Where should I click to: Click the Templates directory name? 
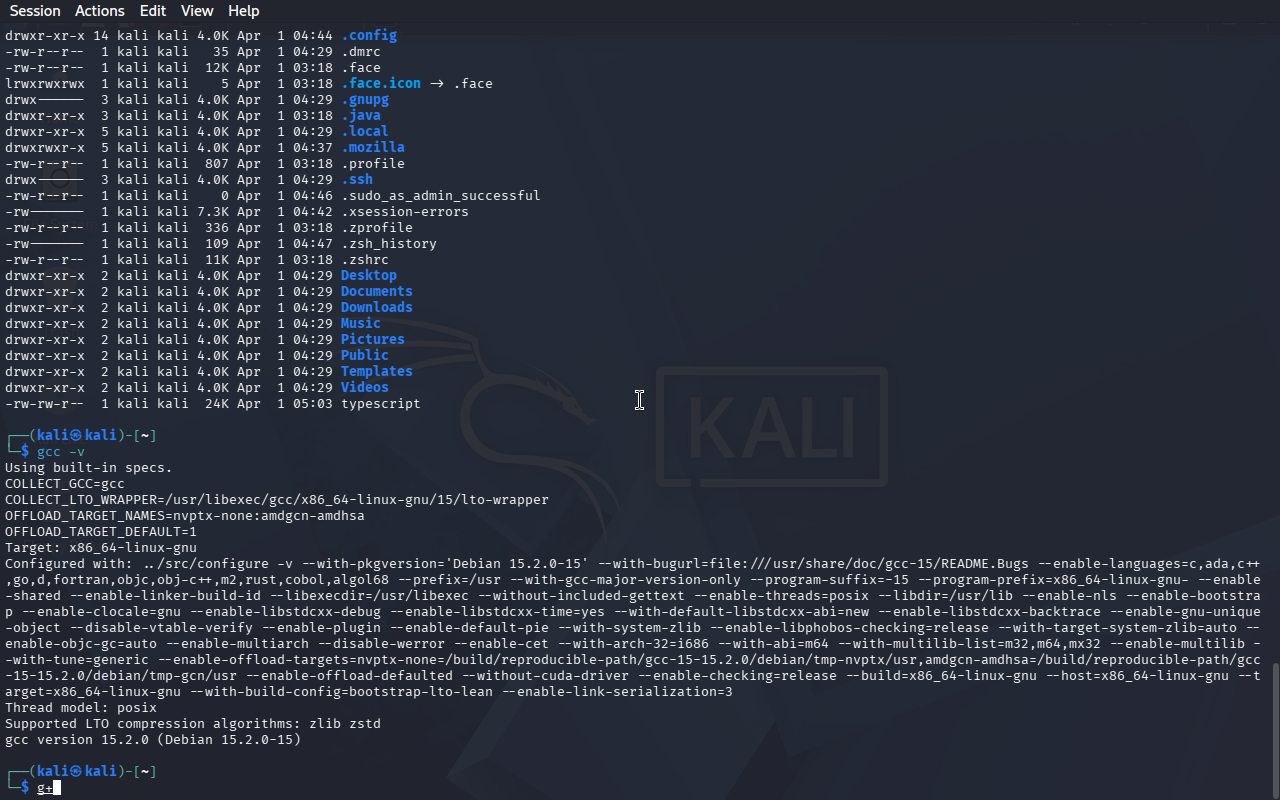[x=377, y=371]
